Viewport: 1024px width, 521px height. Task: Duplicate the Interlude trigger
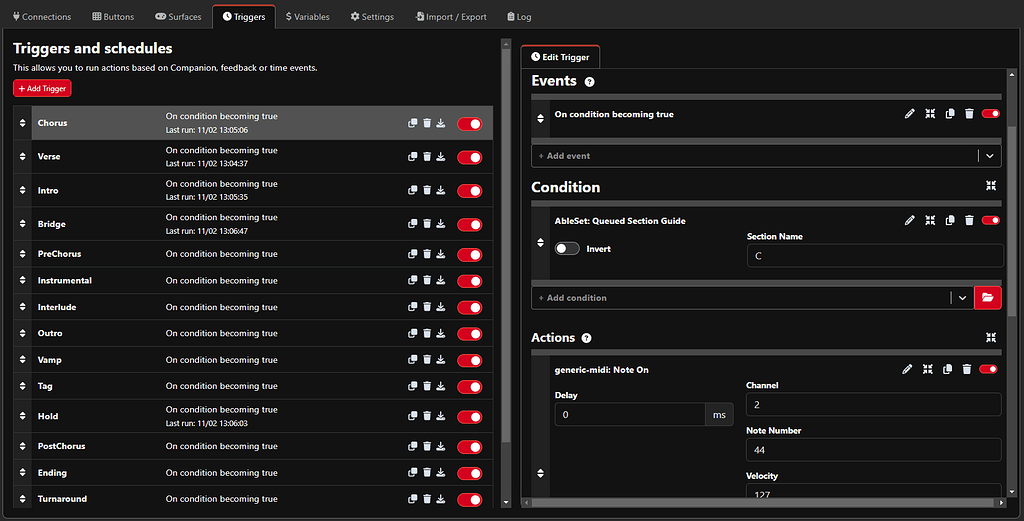point(412,307)
